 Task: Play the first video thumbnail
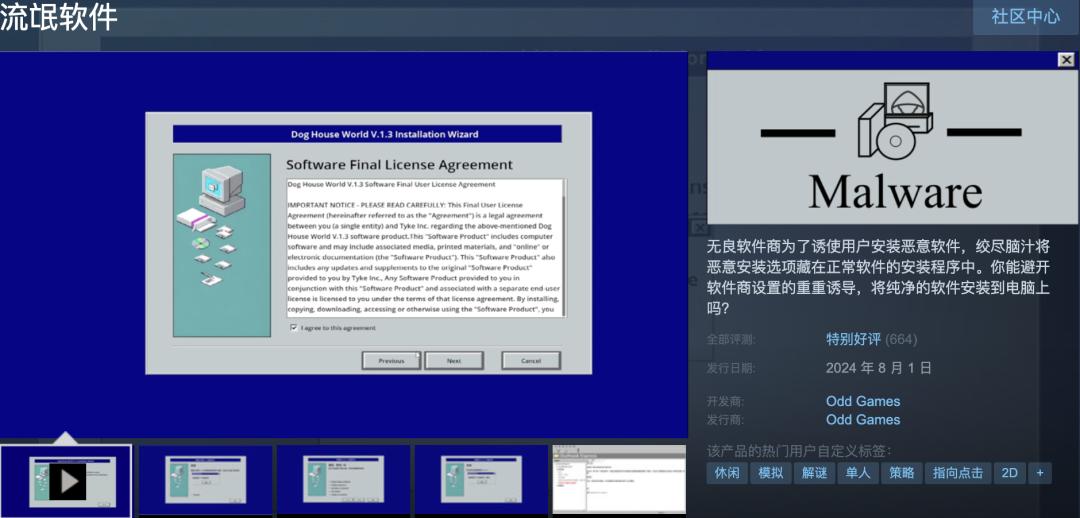[66, 480]
